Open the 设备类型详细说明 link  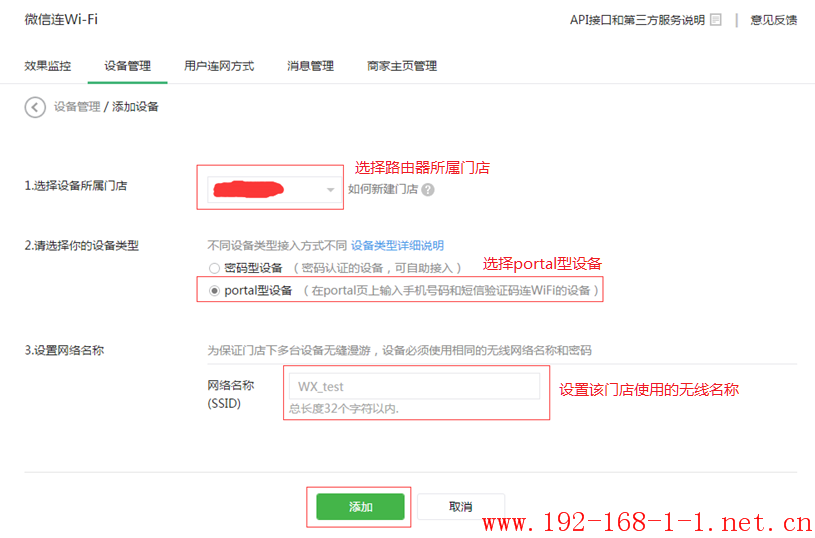click(398, 245)
